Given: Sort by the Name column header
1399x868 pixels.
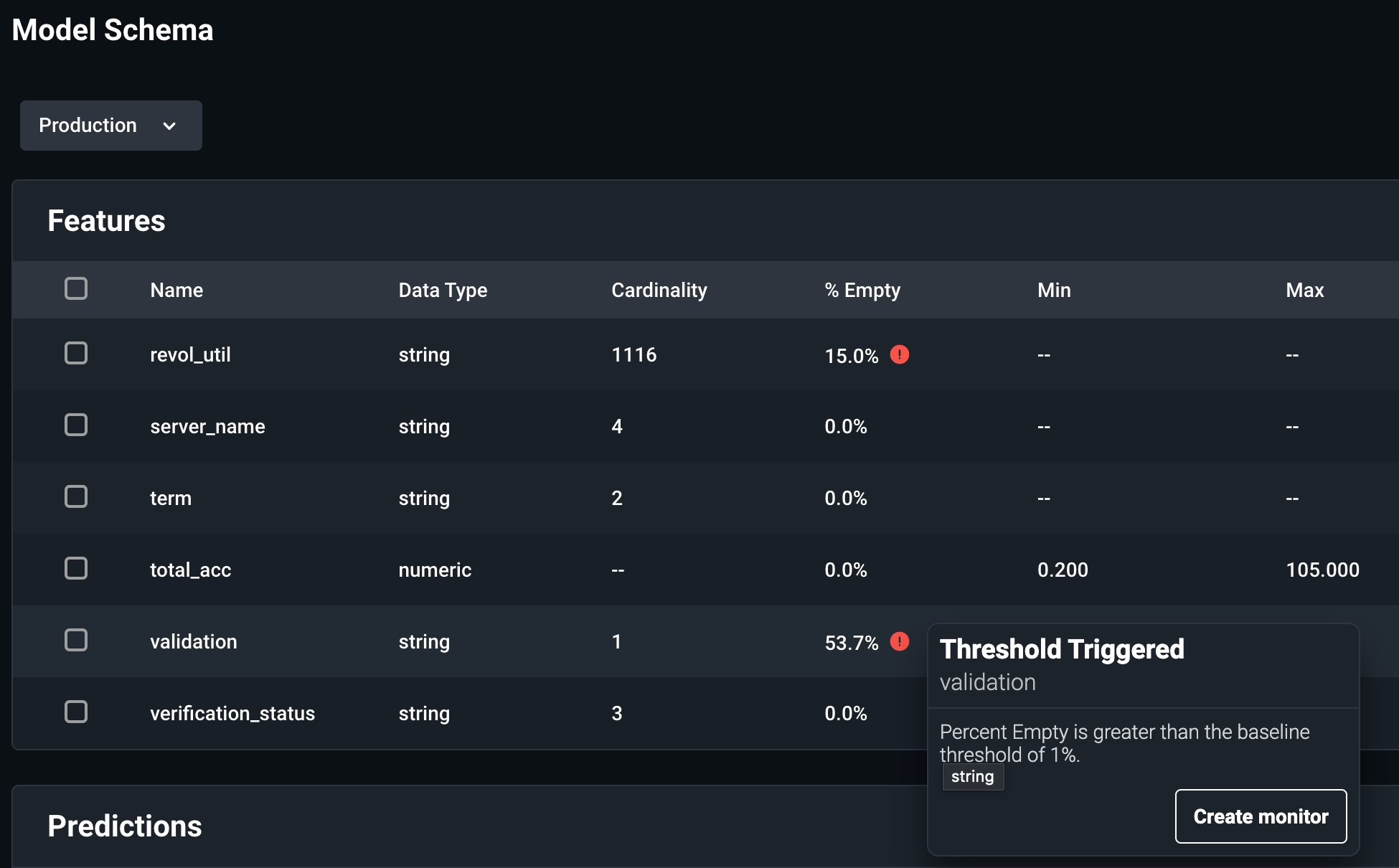Looking at the screenshot, I should (x=176, y=290).
